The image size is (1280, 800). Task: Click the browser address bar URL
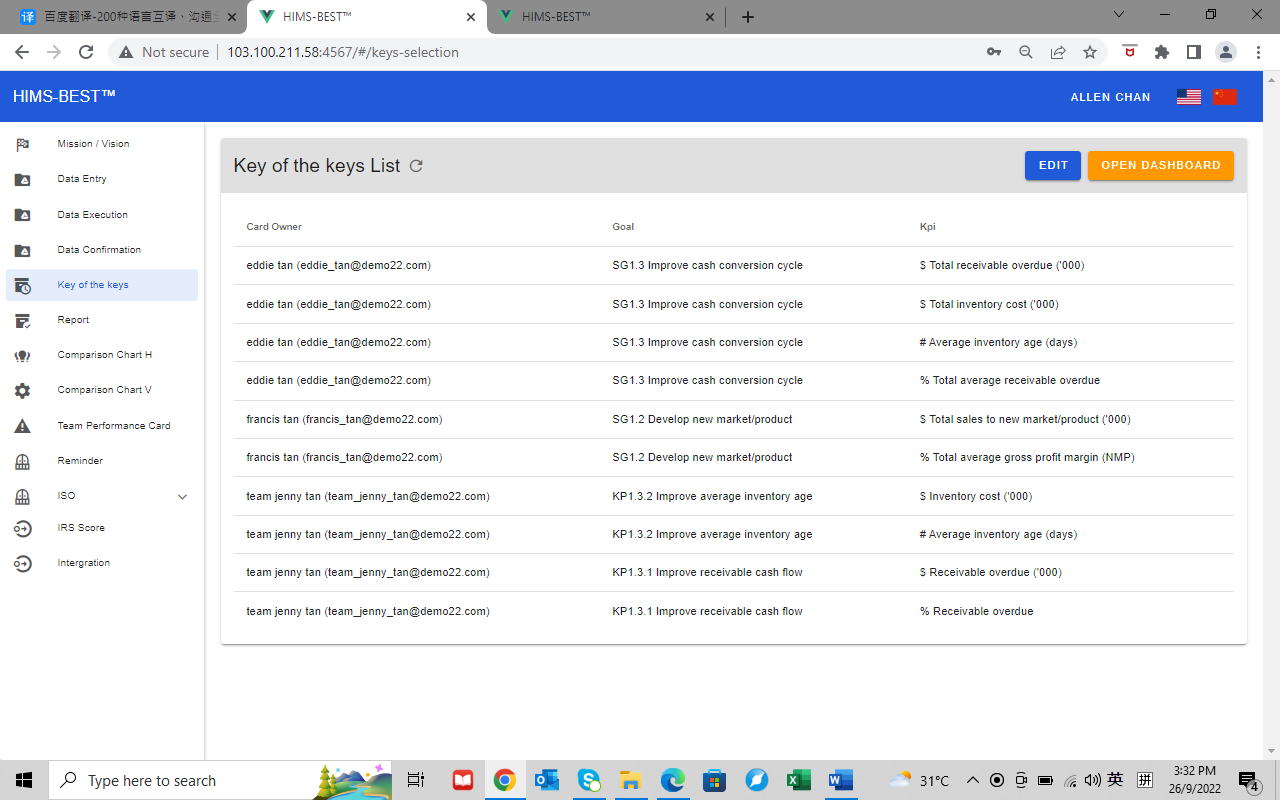point(343,52)
